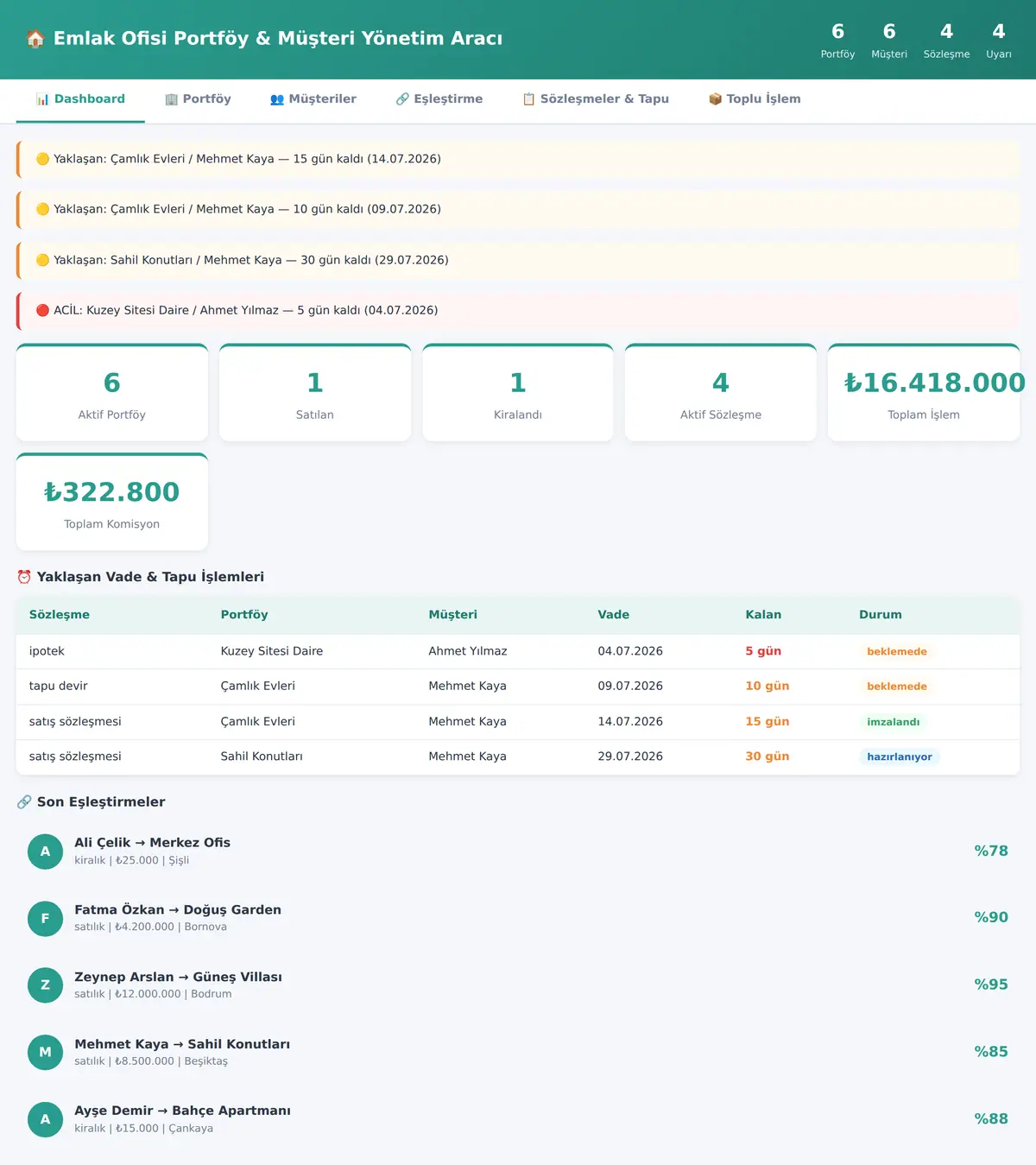Select Ayşe Demir's avatar circle

tap(46, 1119)
